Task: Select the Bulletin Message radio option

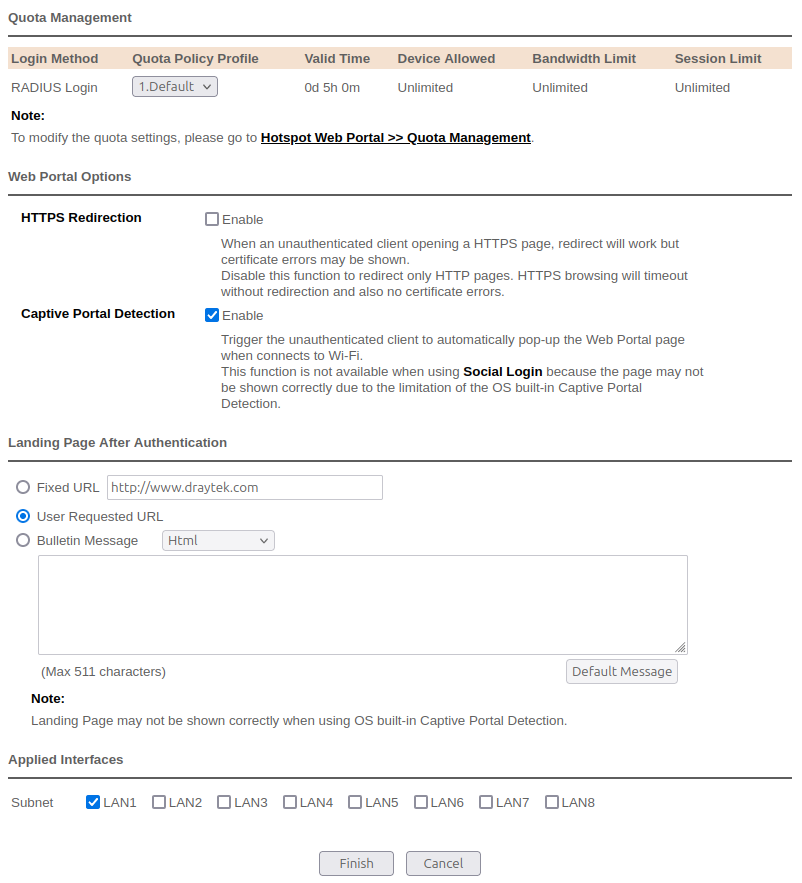Action: [x=23, y=541]
